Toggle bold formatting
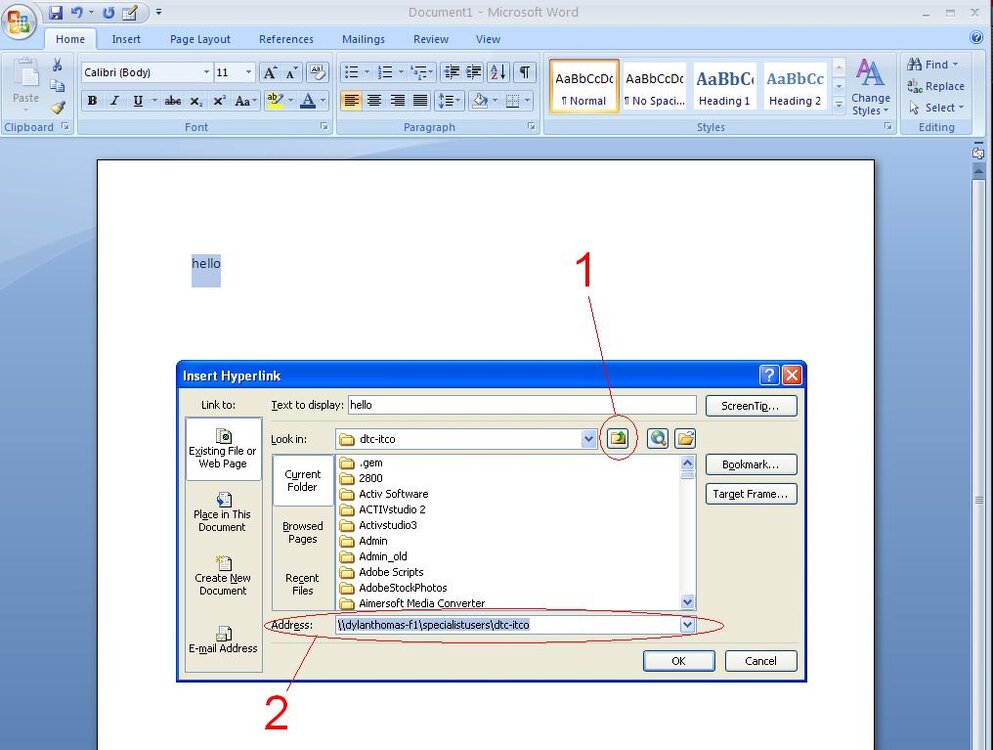993x750 pixels. coord(92,101)
